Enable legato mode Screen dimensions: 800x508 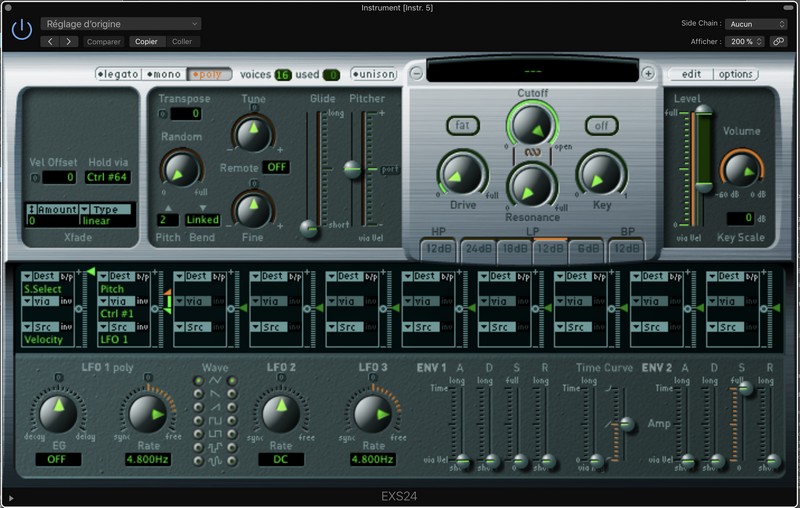[119, 74]
